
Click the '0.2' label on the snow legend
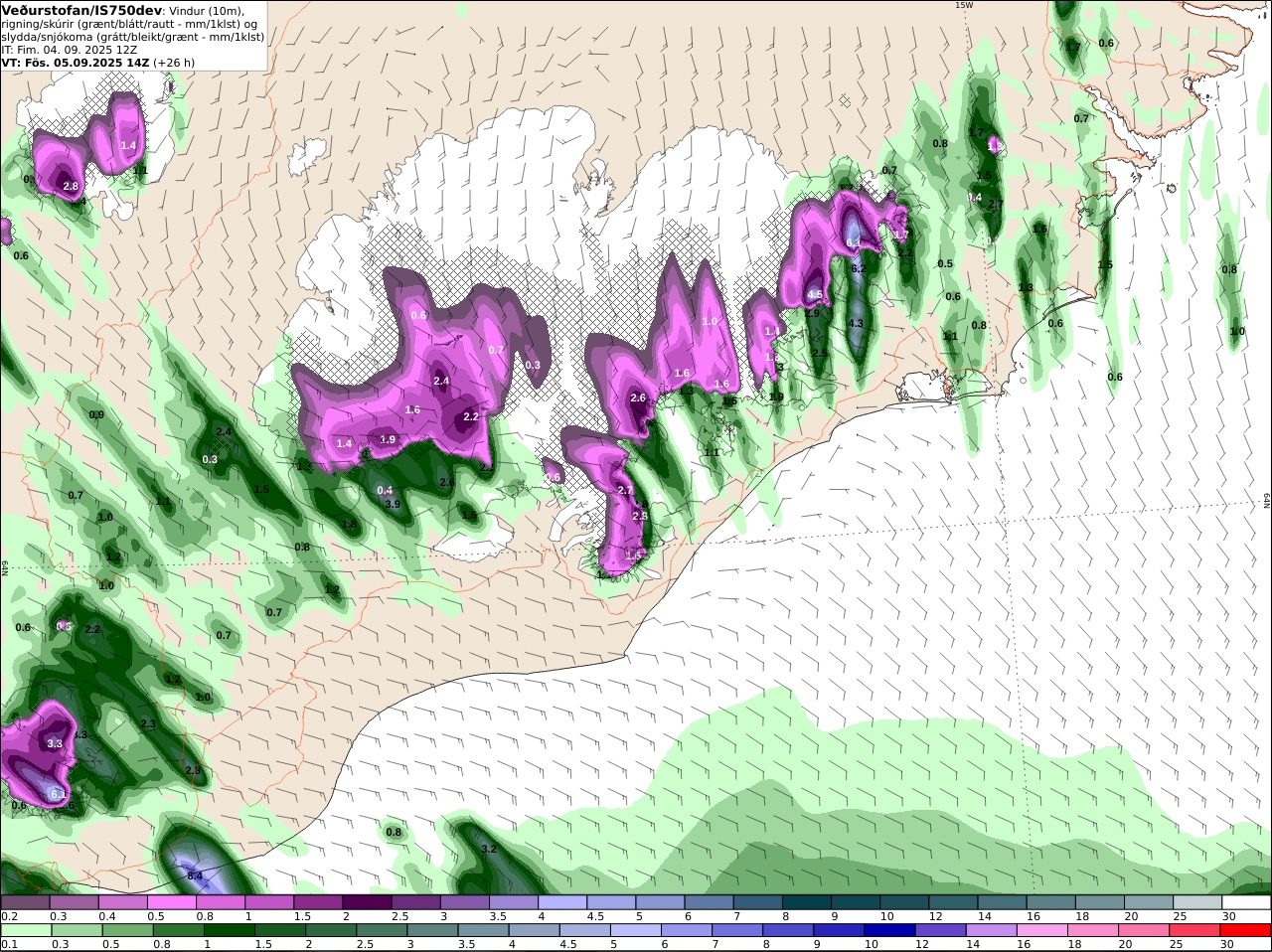point(9,916)
